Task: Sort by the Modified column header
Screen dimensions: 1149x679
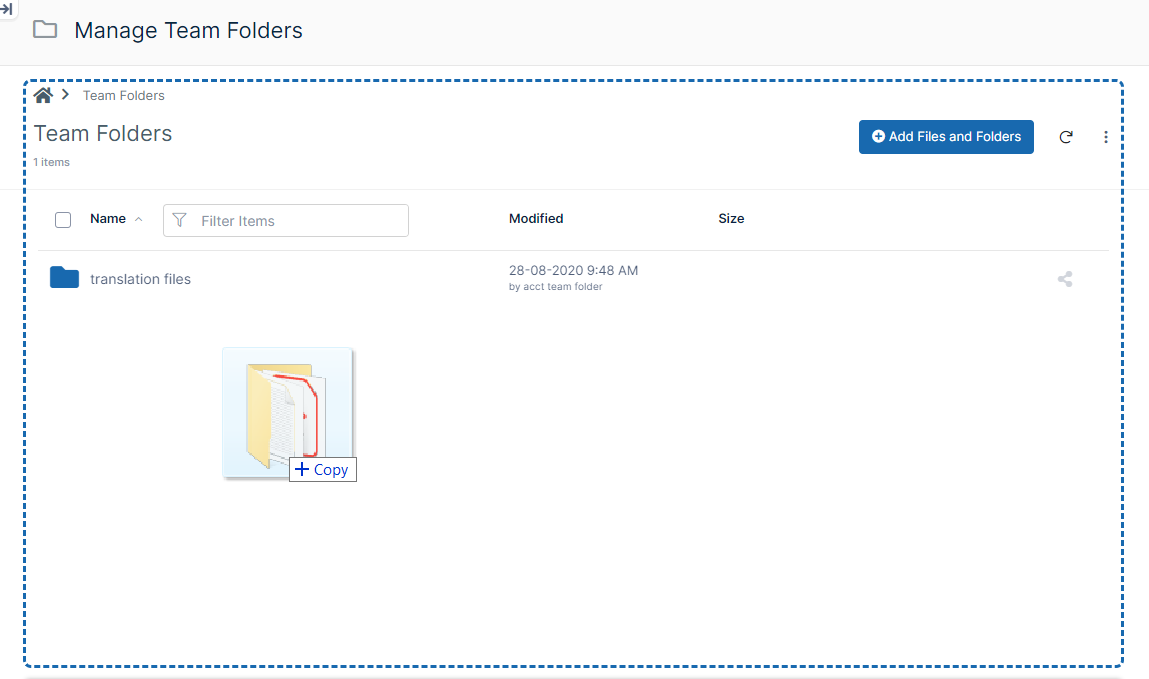Action: pyautogui.click(x=536, y=219)
